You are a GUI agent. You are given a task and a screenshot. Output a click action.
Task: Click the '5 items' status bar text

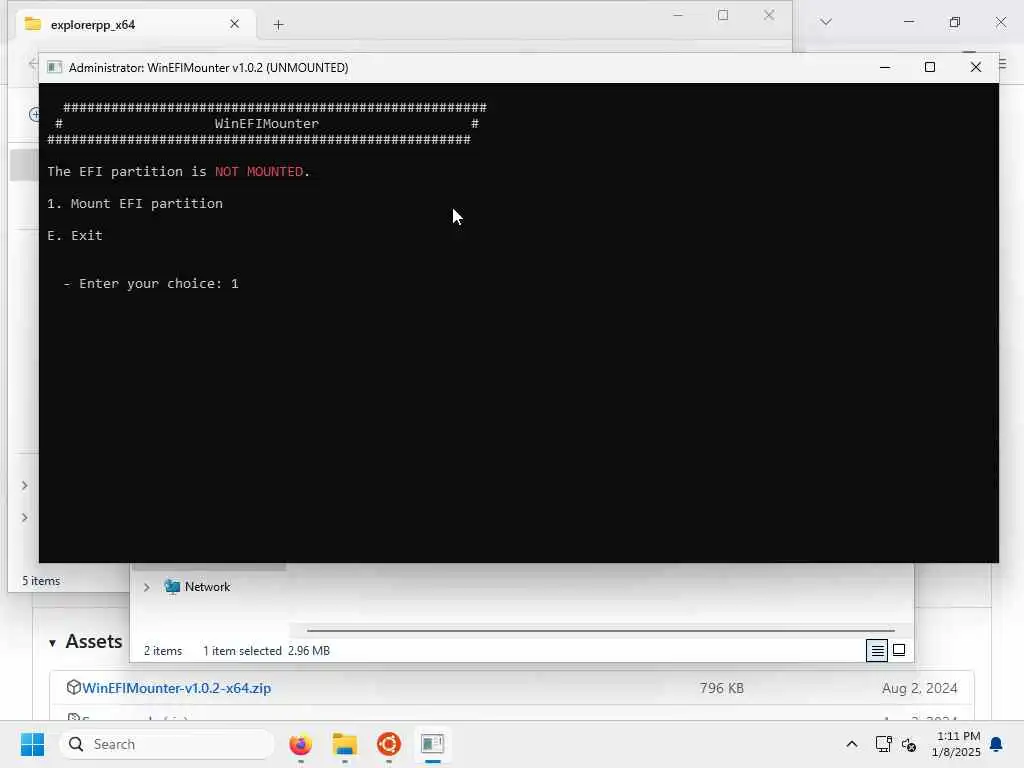41,581
